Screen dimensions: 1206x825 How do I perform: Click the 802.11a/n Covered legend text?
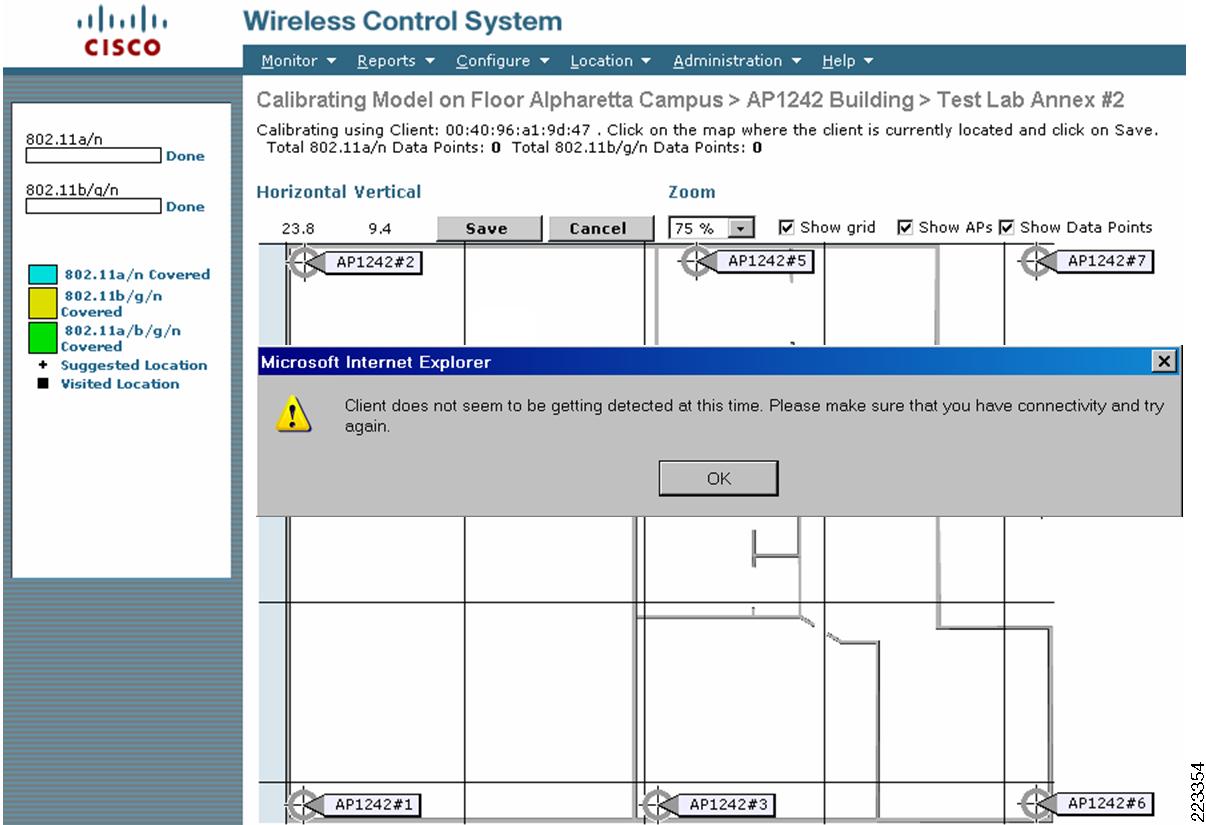coord(137,275)
